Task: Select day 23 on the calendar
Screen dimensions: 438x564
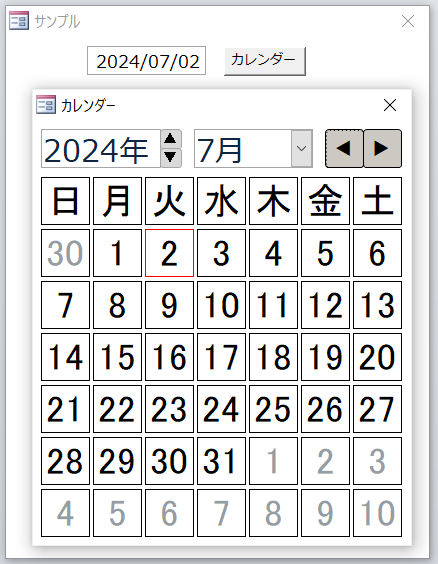Action: (x=169, y=409)
